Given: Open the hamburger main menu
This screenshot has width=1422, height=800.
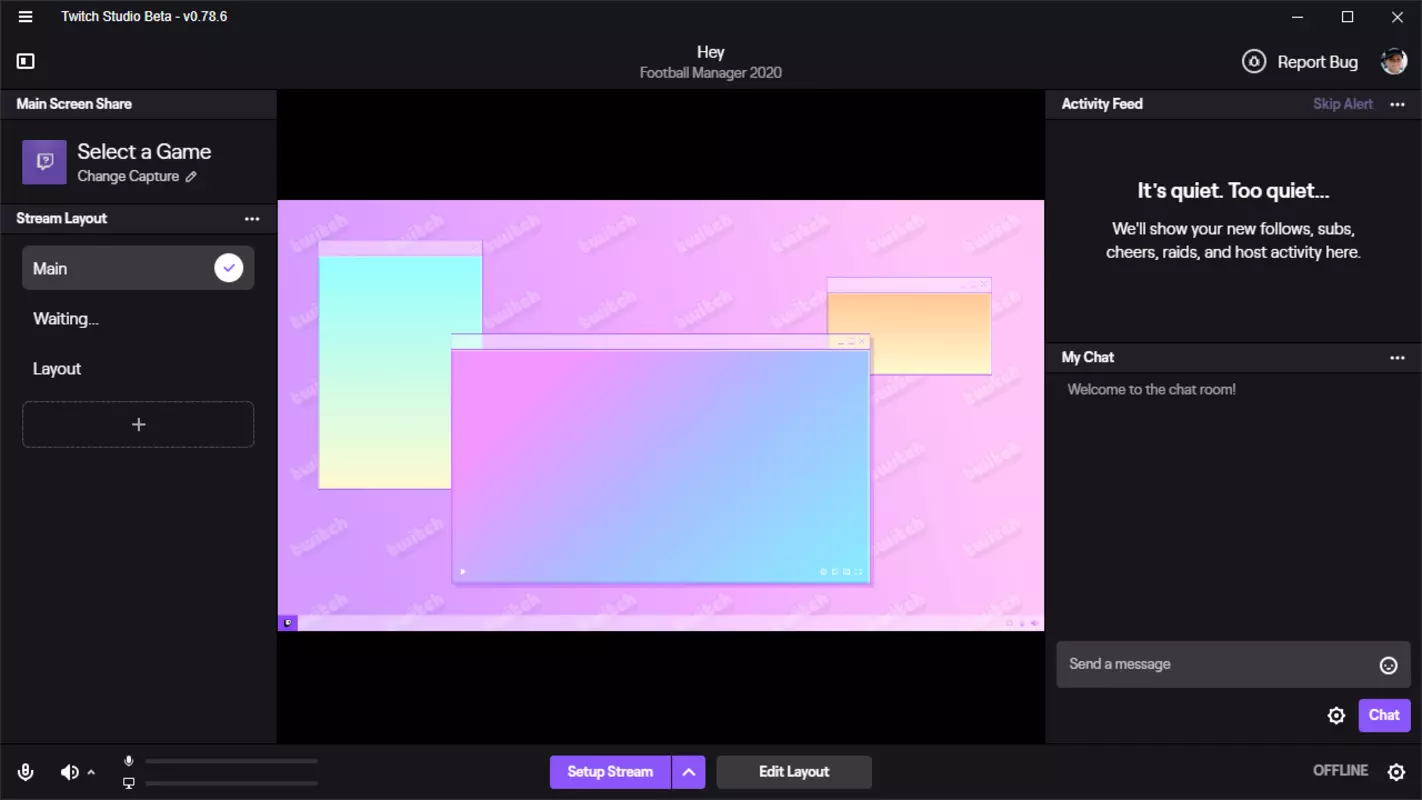Looking at the screenshot, I should click(x=26, y=16).
